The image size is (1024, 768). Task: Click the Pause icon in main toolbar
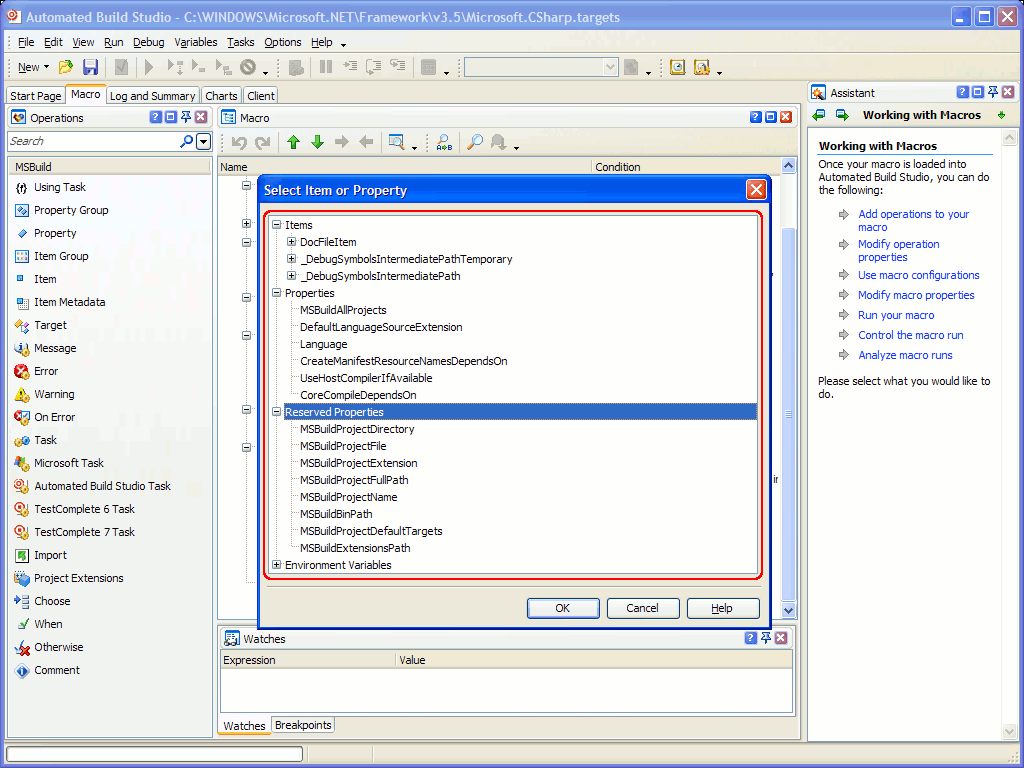point(326,67)
